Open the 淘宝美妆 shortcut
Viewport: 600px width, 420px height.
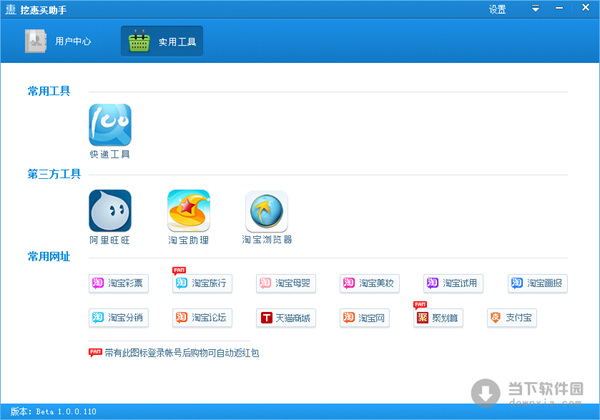tap(370, 283)
